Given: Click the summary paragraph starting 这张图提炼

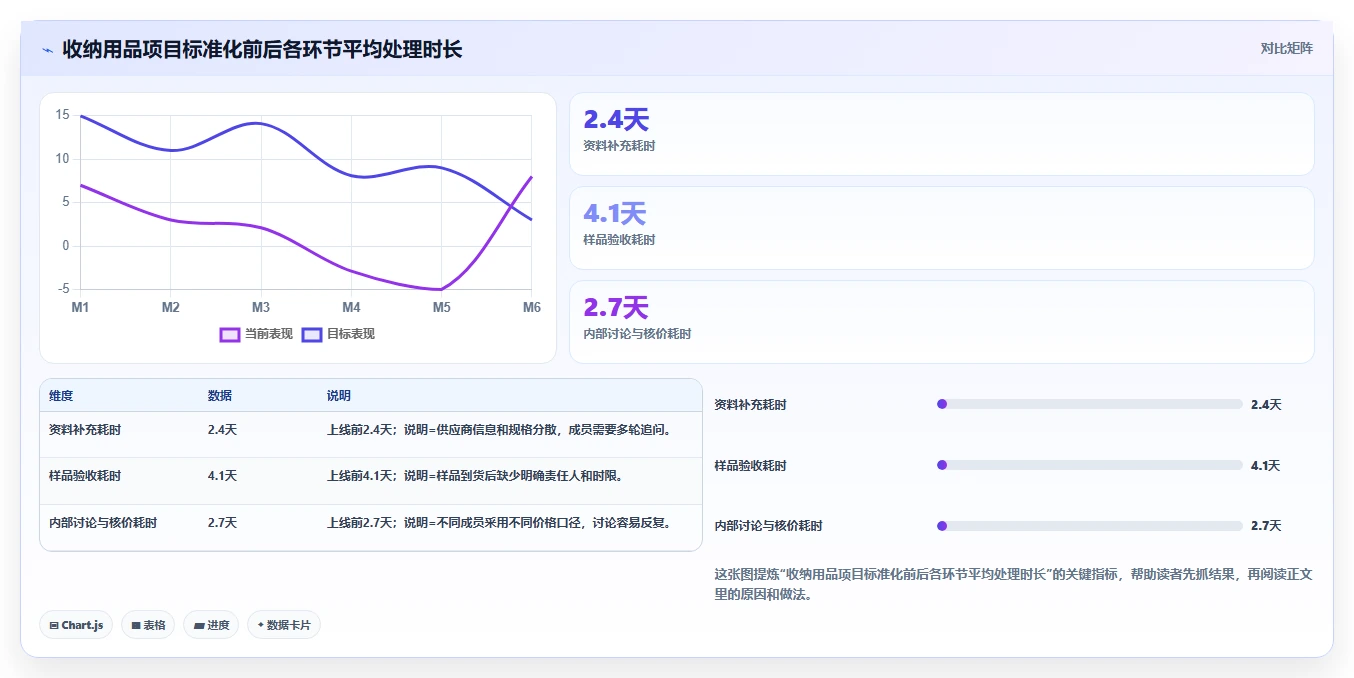Looking at the screenshot, I should pos(1013,584).
